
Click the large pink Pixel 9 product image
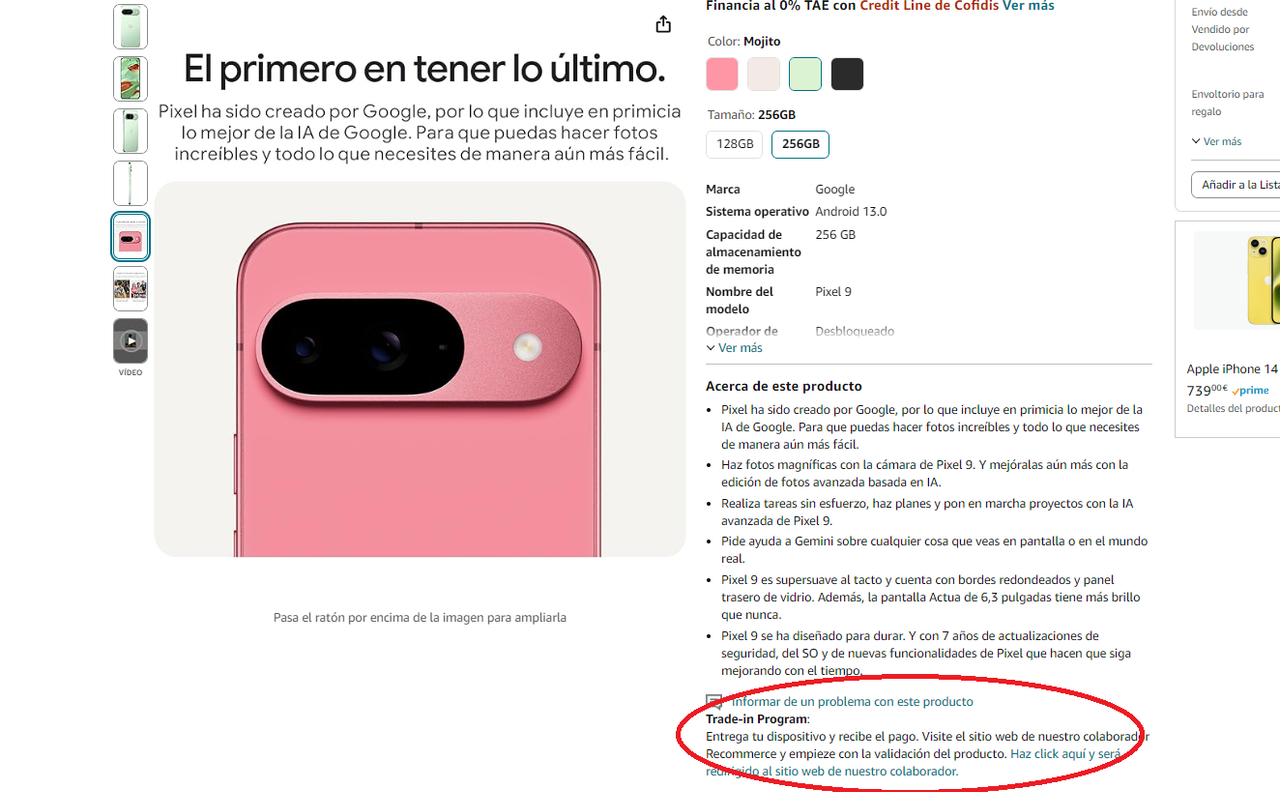[420, 369]
